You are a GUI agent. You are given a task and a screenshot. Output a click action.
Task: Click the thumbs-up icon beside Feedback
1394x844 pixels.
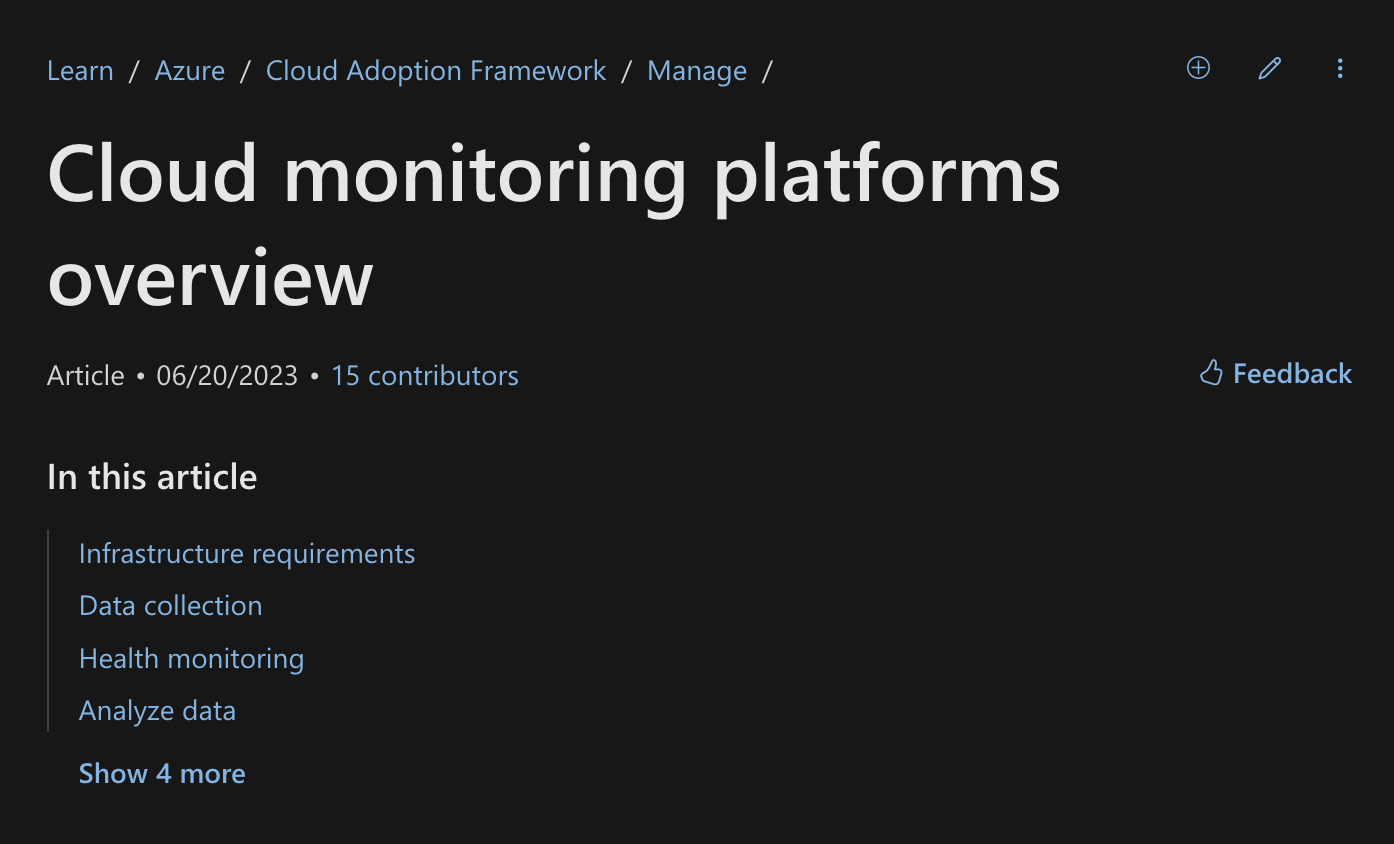[1211, 372]
